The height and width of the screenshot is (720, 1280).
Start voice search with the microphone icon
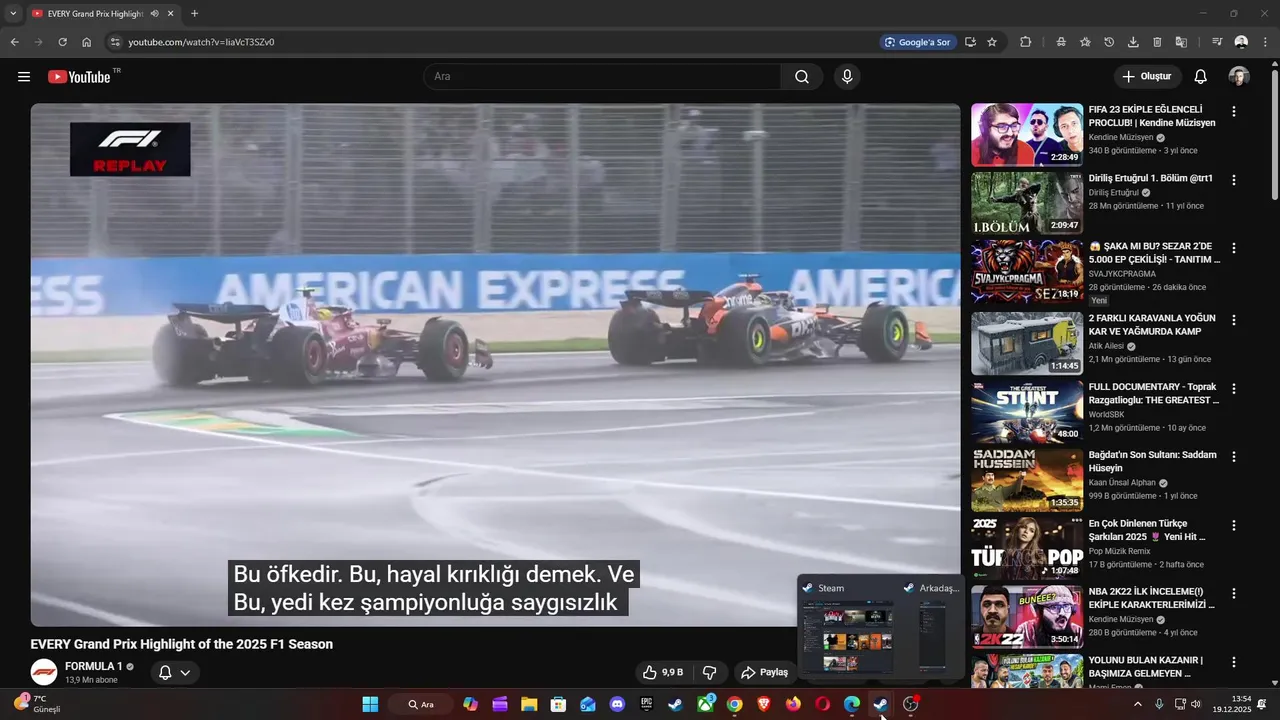[x=847, y=77]
